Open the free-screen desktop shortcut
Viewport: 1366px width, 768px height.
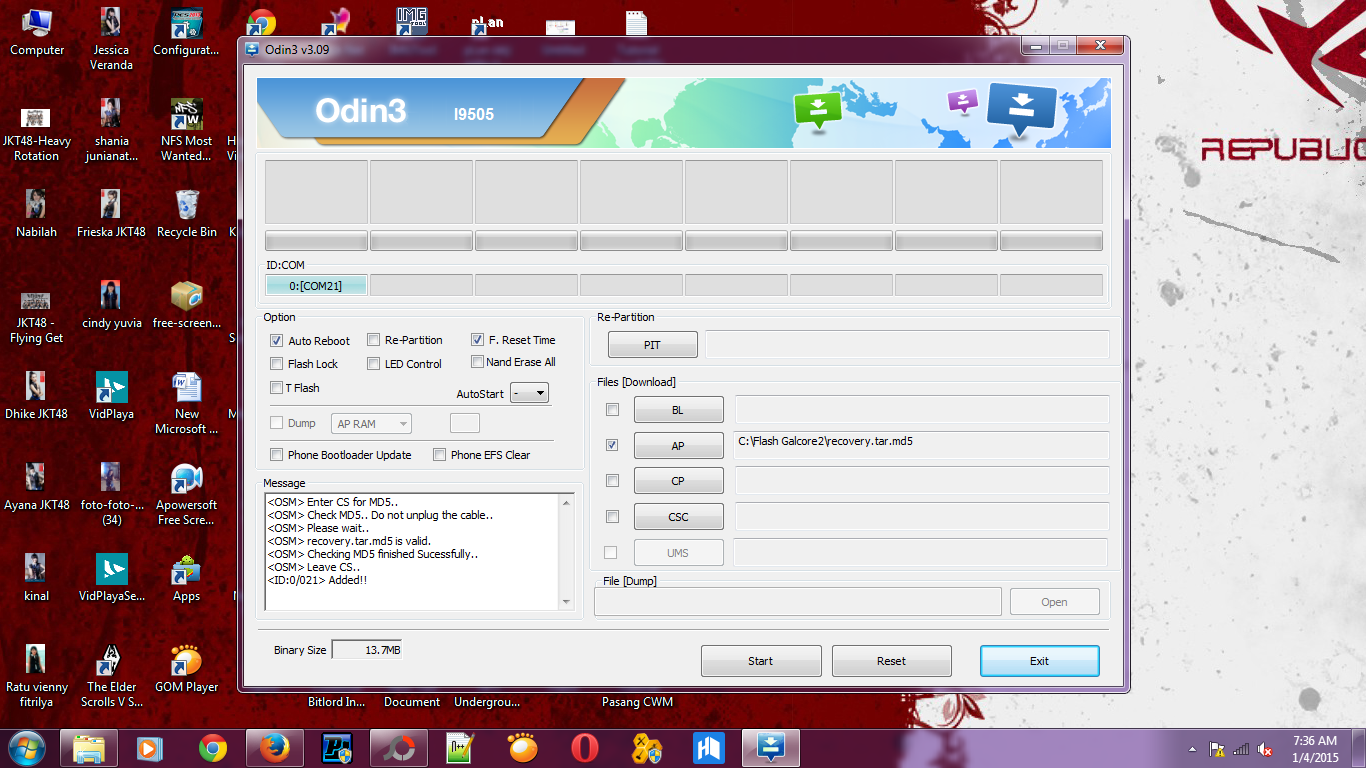coord(186,305)
